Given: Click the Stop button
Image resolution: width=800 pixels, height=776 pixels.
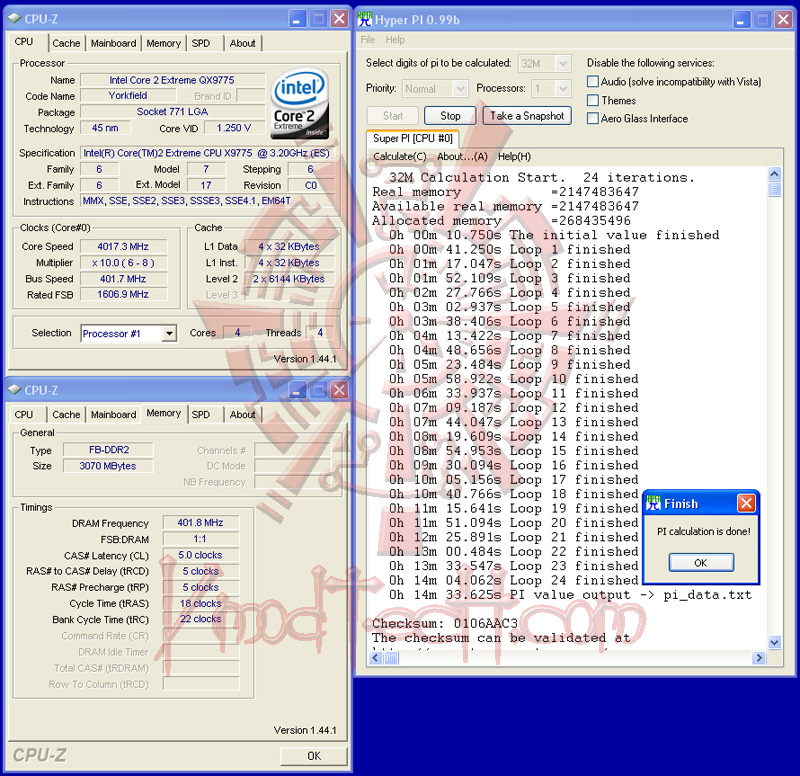Looking at the screenshot, I should (450, 116).
